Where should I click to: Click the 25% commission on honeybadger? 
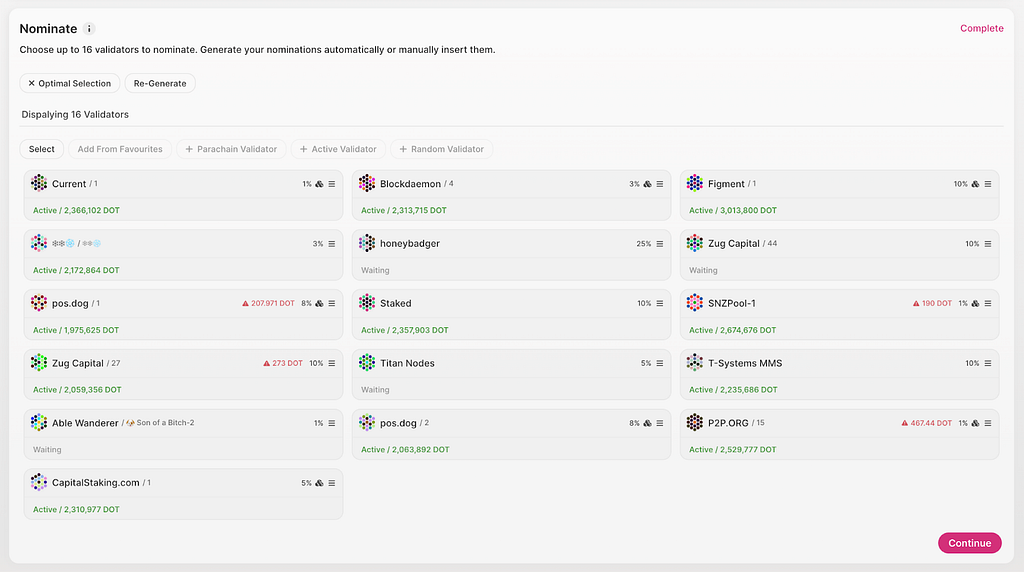coord(644,244)
